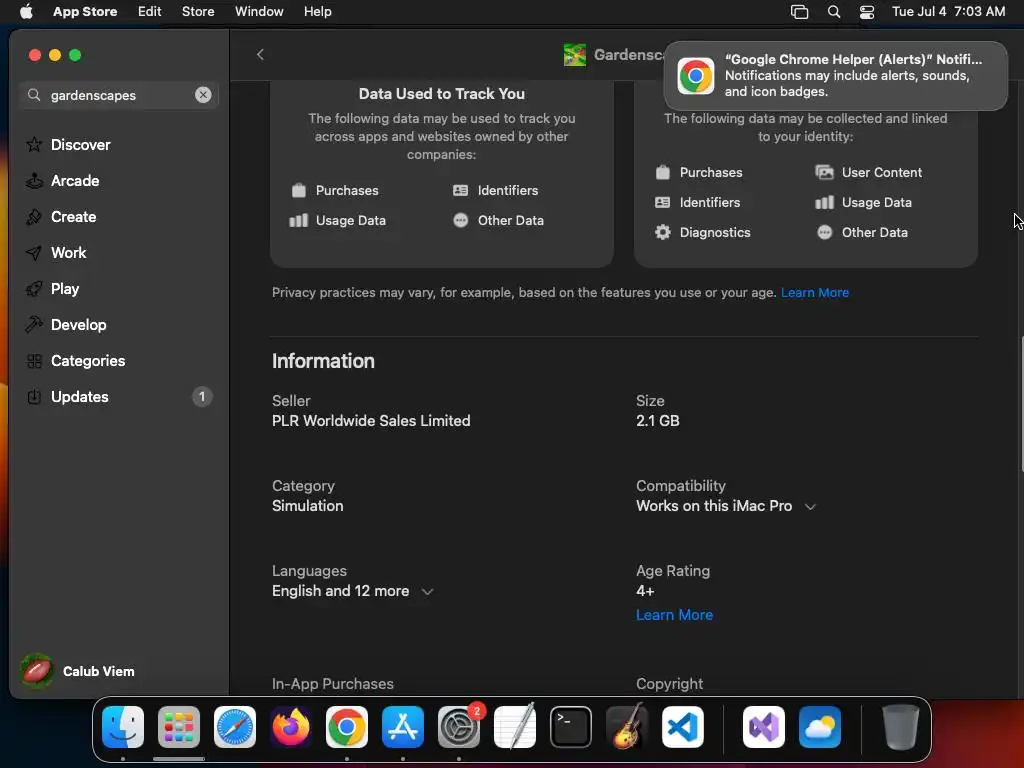
Task: Open the Updates section
Action: coord(118,396)
